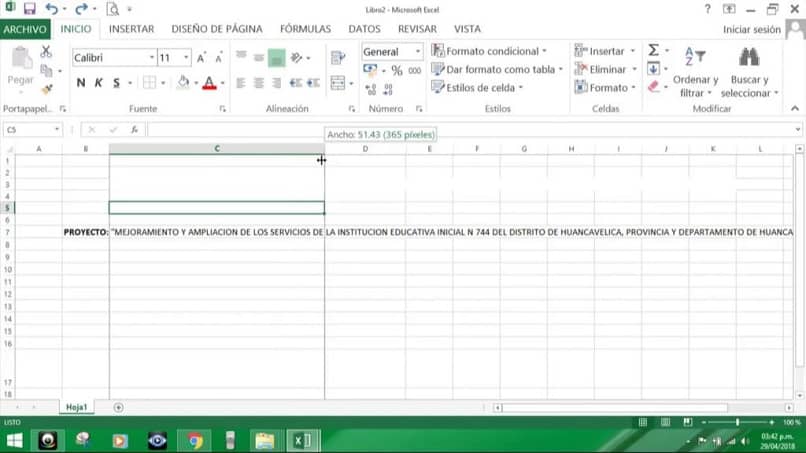Image resolution: width=806 pixels, height=453 pixels.
Task: Click the Copy icon
Action: (46, 70)
